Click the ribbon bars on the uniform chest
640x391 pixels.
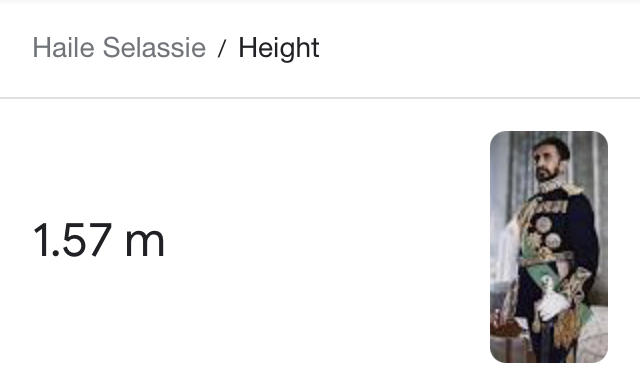click(552, 207)
